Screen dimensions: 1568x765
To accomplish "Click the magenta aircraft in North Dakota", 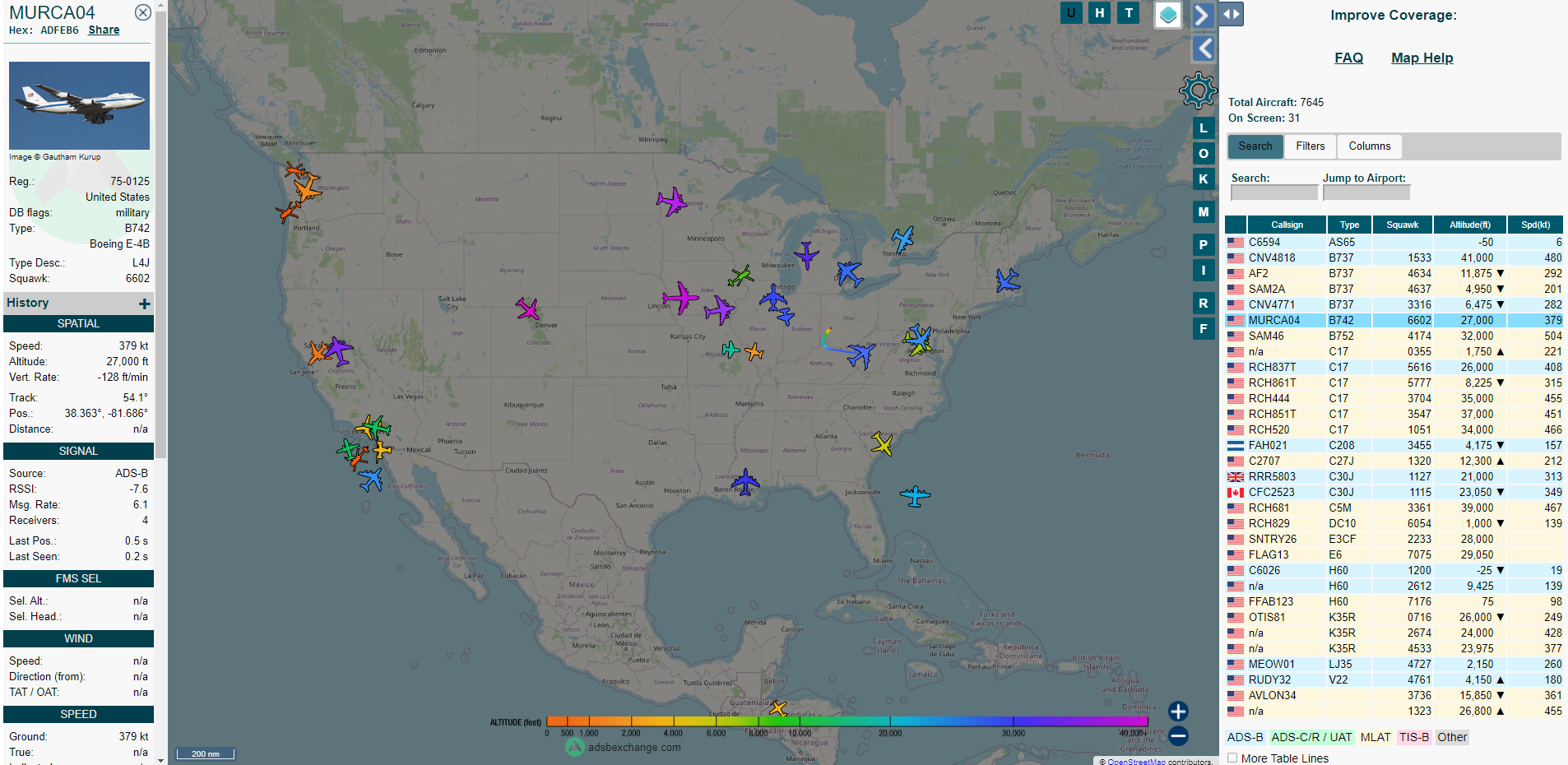I will coord(671,201).
